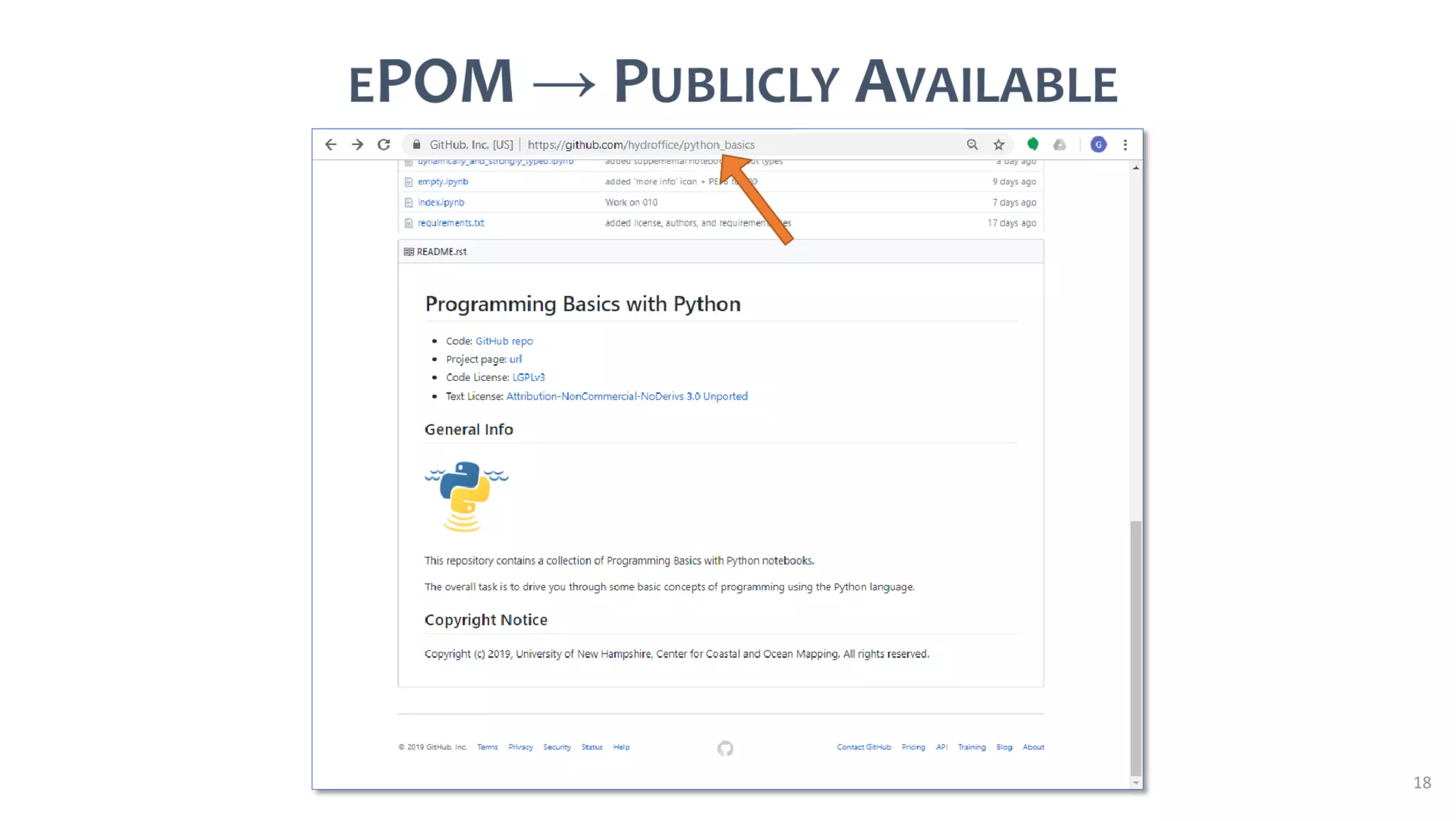The height and width of the screenshot is (821, 1456).
Task: Reload the page with refresh icon
Action: [x=384, y=144]
